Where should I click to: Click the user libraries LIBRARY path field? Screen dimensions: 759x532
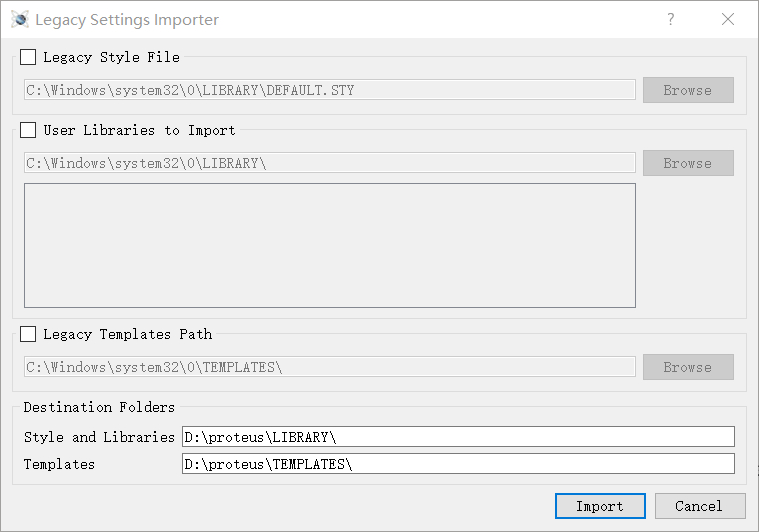[330, 163]
